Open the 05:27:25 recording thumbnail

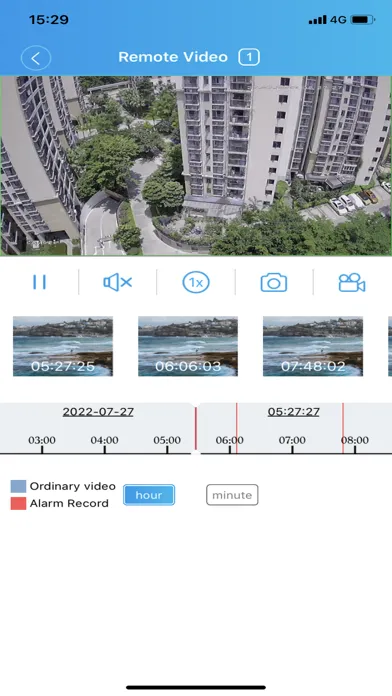coord(63,346)
